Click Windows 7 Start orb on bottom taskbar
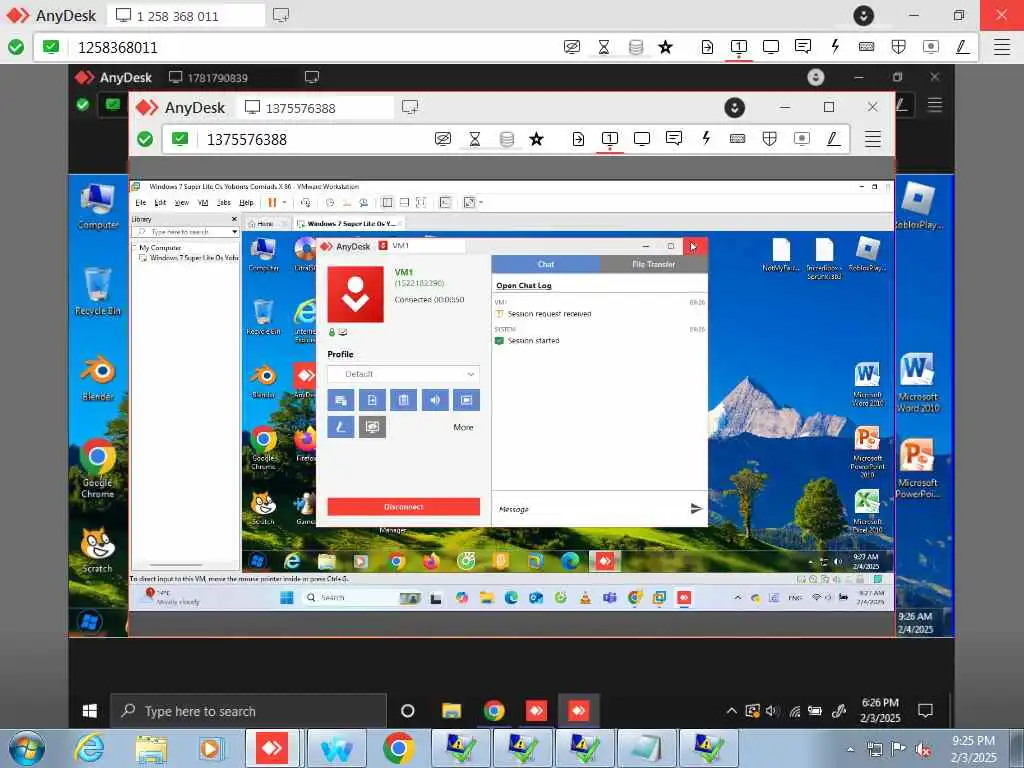This screenshot has height=768, width=1024. [x=27, y=748]
